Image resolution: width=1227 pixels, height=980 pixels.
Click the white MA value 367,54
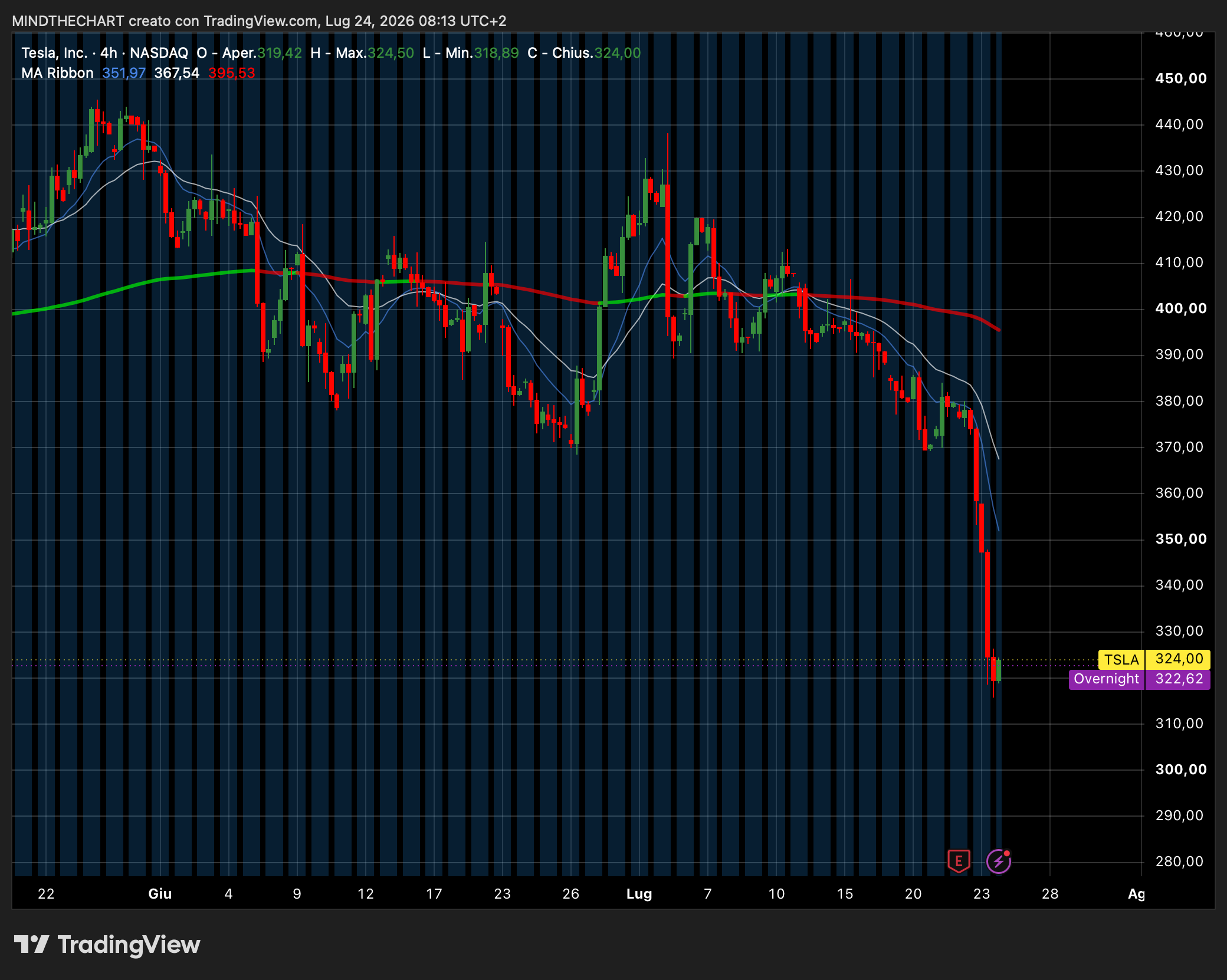(177, 73)
